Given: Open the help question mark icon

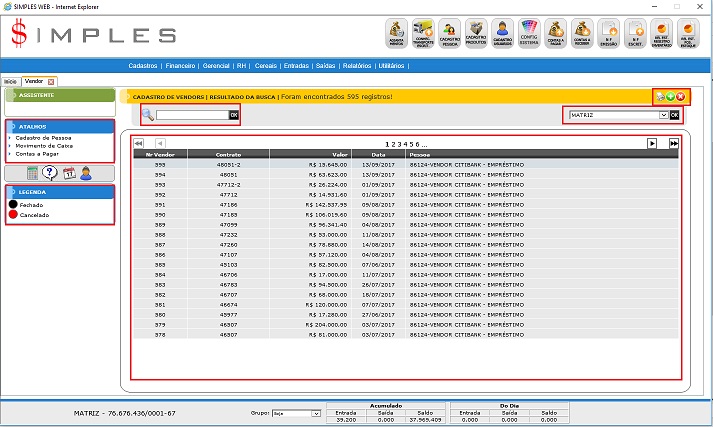Looking at the screenshot, I should coord(49,173).
